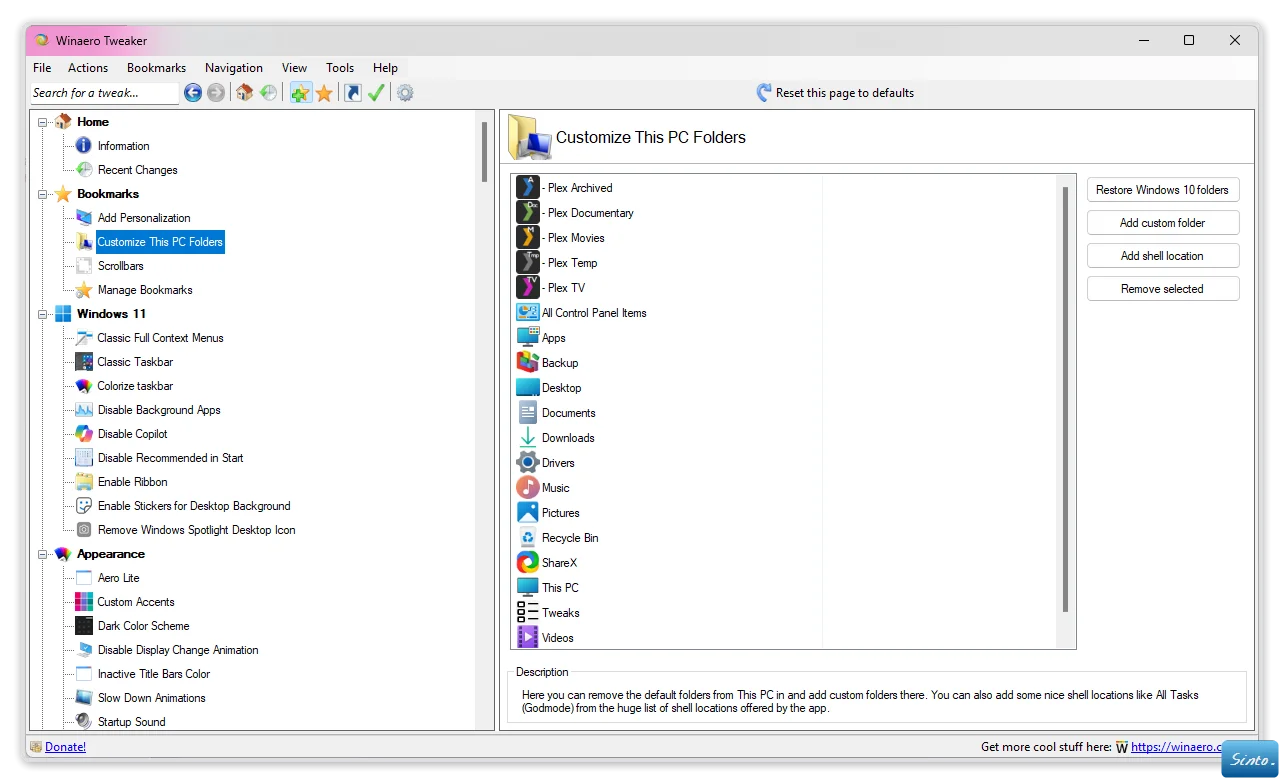Select Disable Background Apps tree item
The width and height of the screenshot is (1284, 783).
point(159,410)
